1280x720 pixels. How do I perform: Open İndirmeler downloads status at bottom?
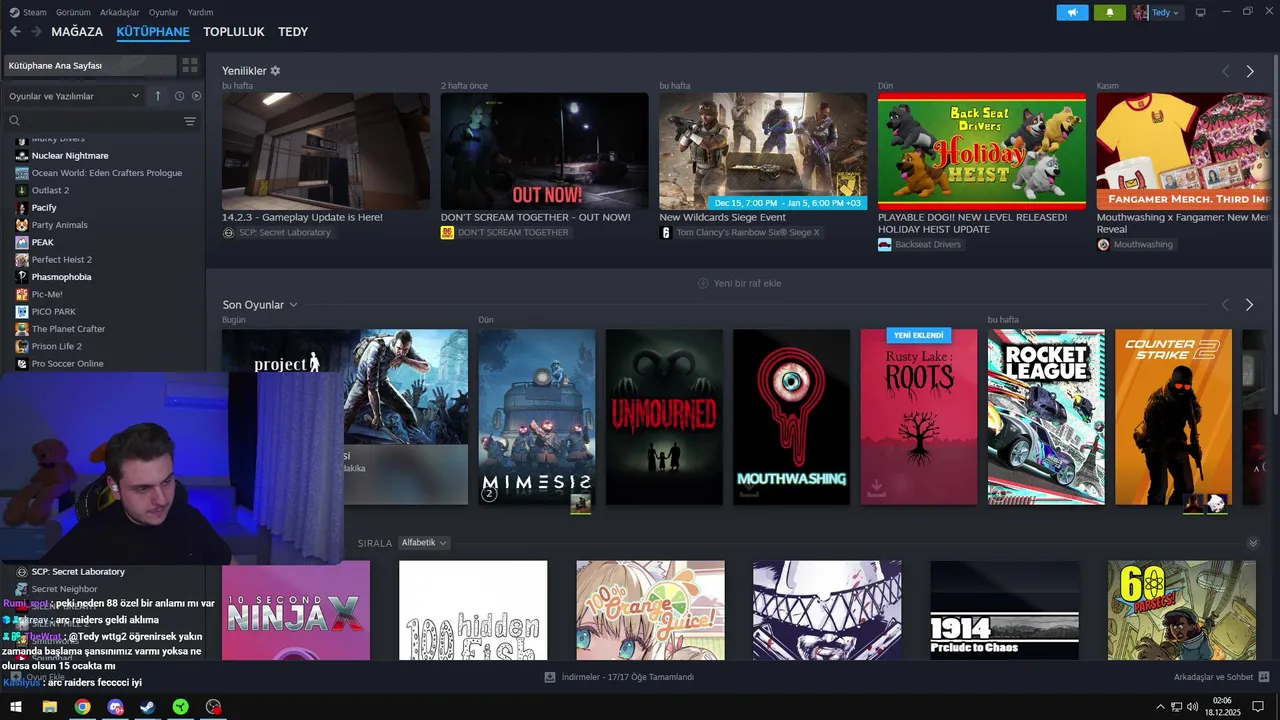point(619,677)
